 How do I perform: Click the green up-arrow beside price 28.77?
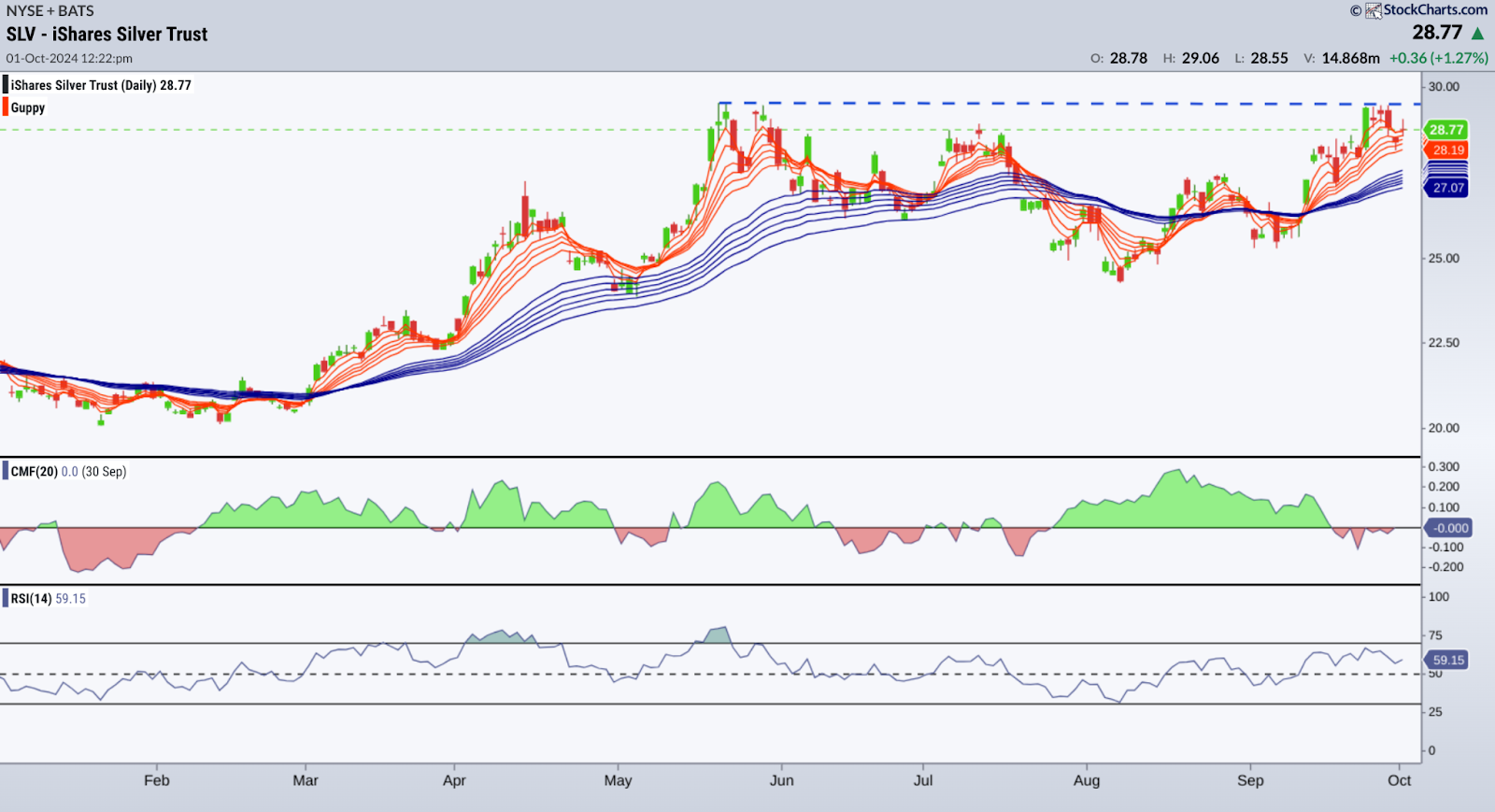[1477, 34]
